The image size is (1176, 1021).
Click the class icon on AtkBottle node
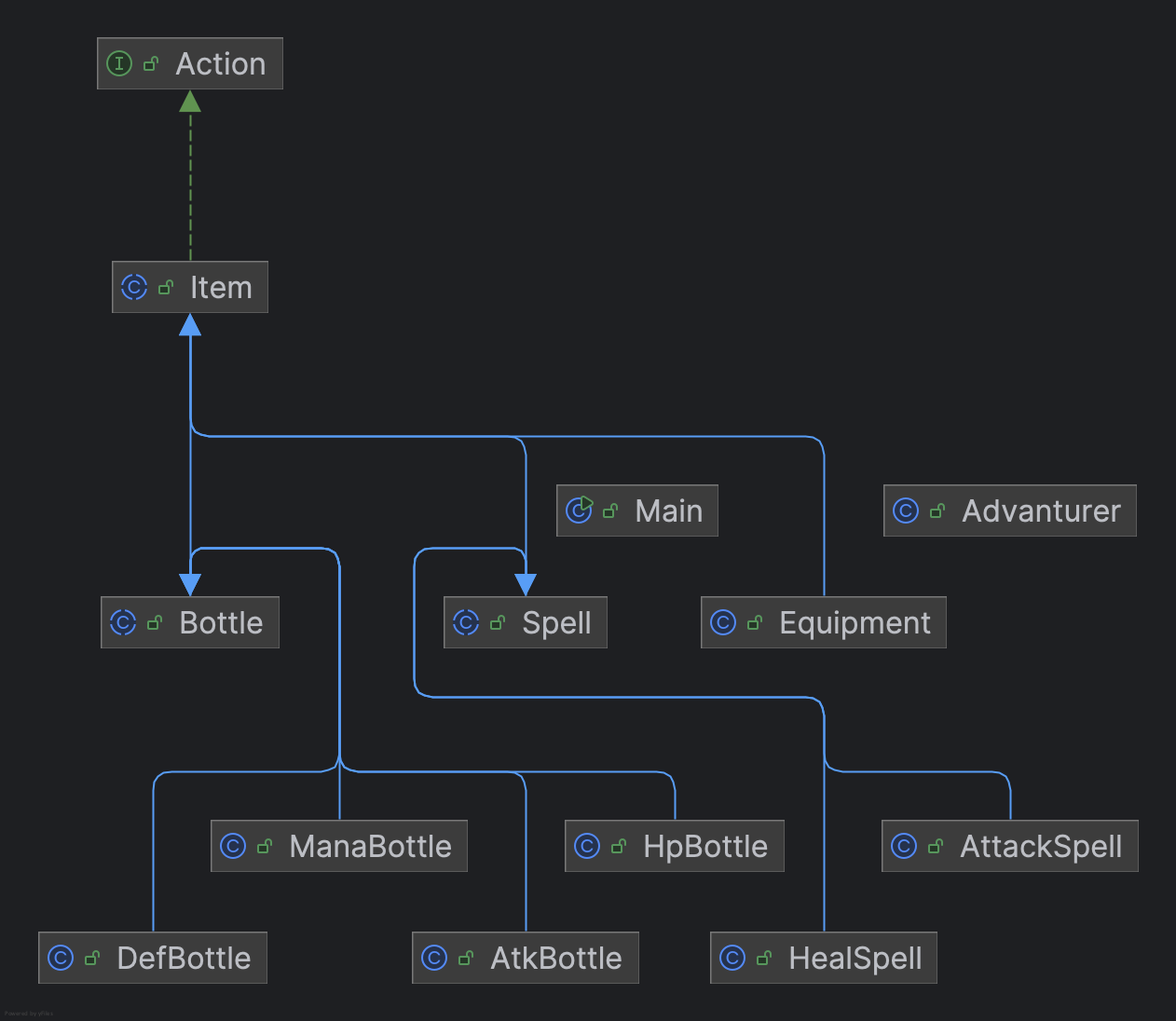coord(434,958)
